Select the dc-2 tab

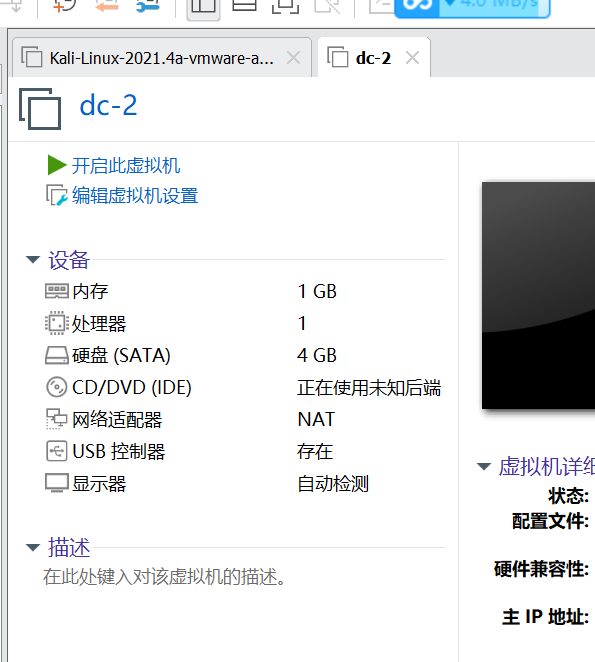(x=373, y=58)
